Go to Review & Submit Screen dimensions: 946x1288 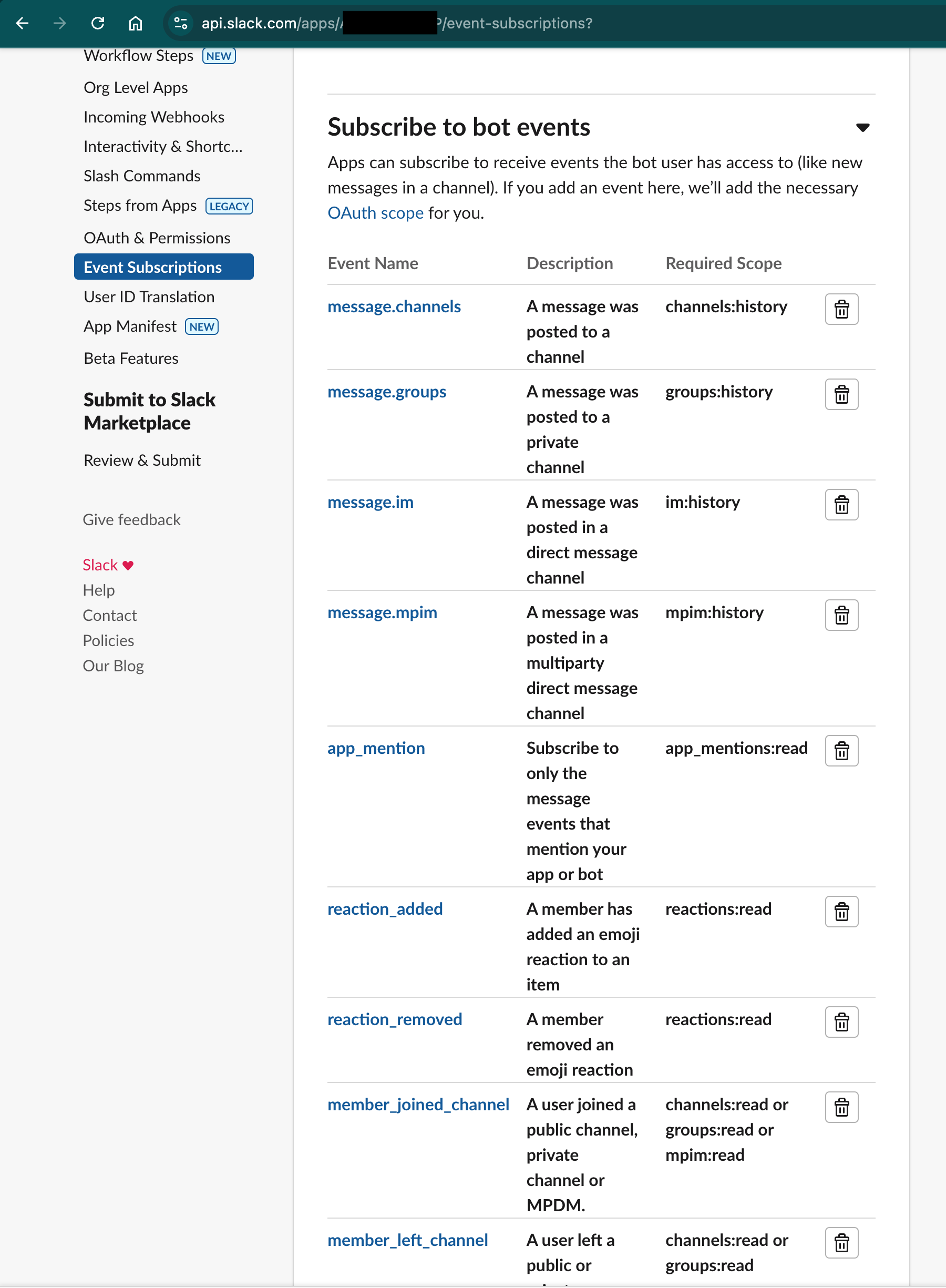click(x=142, y=459)
